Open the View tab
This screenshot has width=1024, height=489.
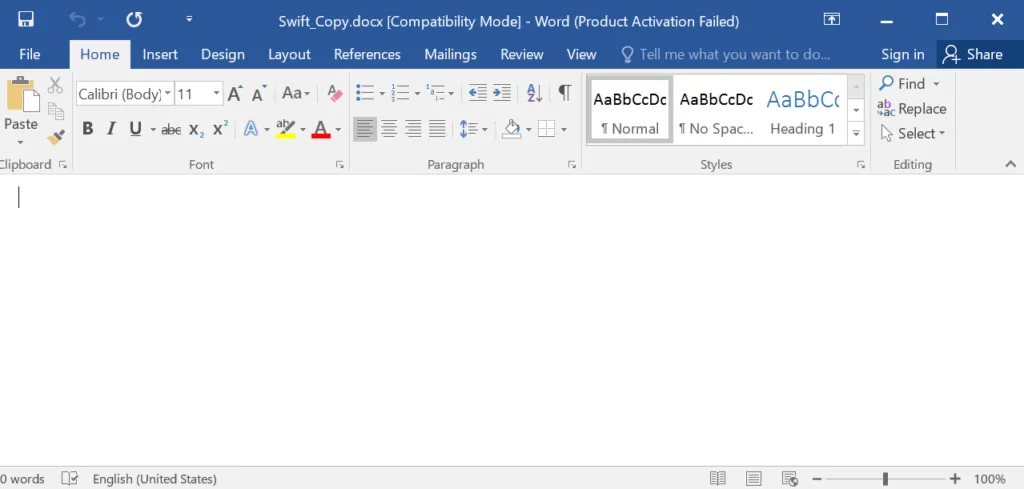click(581, 54)
